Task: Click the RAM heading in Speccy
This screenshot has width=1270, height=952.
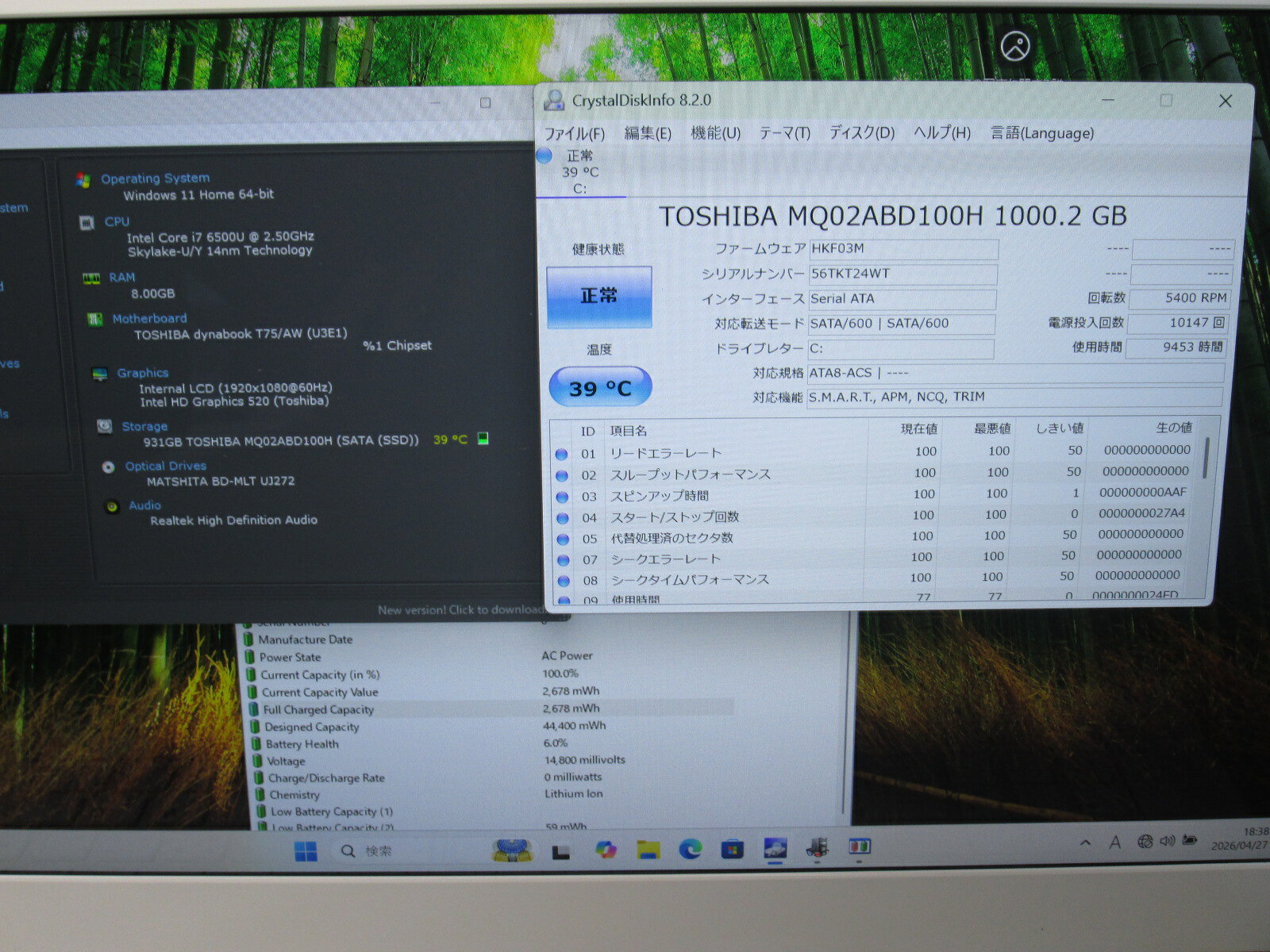Action: (121, 277)
